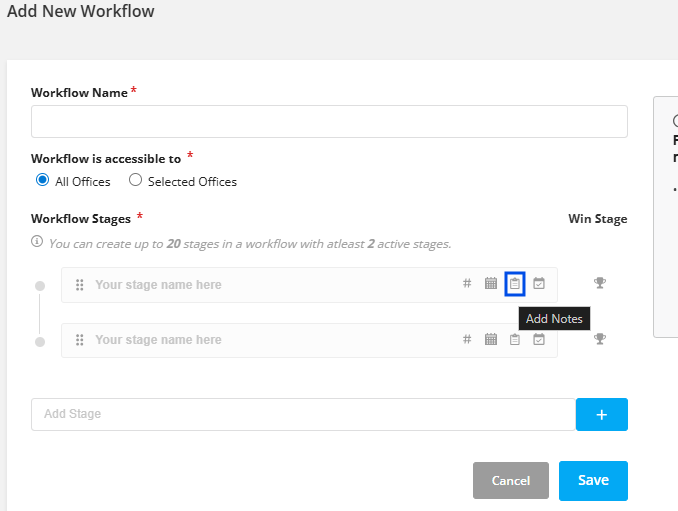
Task: Select the All Offices radio option
Action: 42,181
